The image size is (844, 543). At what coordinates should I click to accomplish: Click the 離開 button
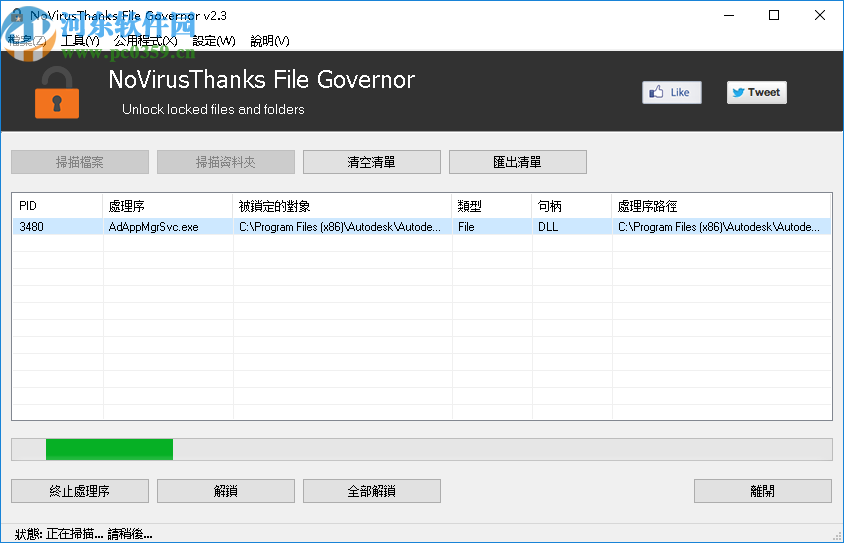[763, 491]
